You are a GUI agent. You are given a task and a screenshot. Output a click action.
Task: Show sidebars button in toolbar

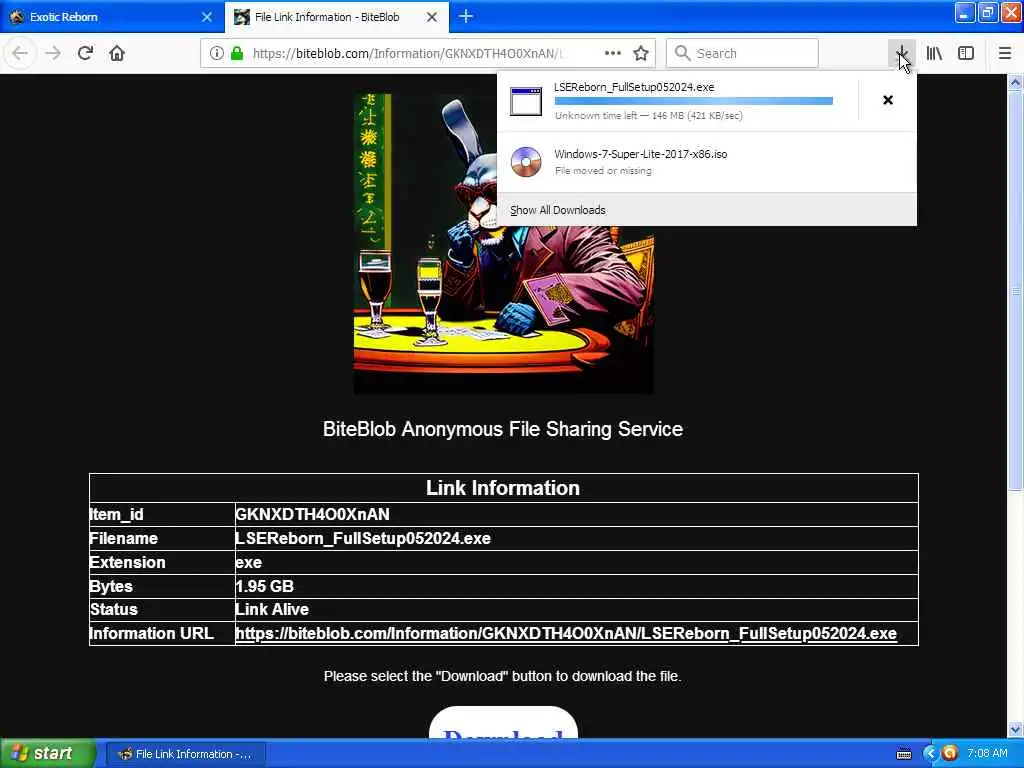966,54
